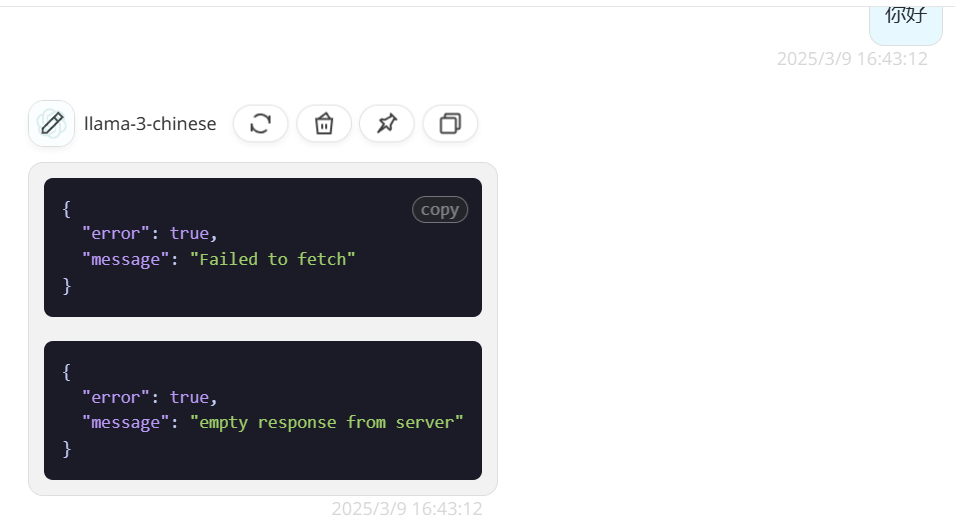Delete this message with the trash icon
The image size is (955, 520).
click(324, 123)
